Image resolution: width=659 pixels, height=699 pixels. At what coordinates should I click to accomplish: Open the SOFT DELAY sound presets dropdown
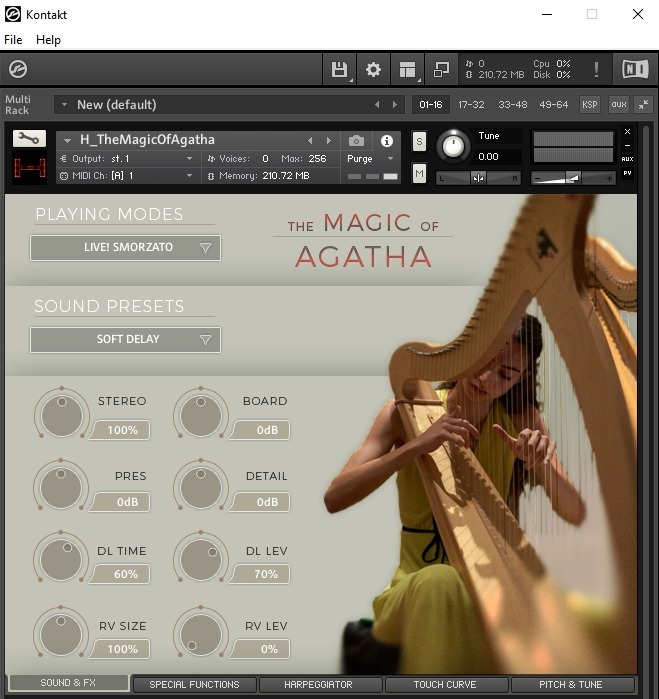(125, 340)
